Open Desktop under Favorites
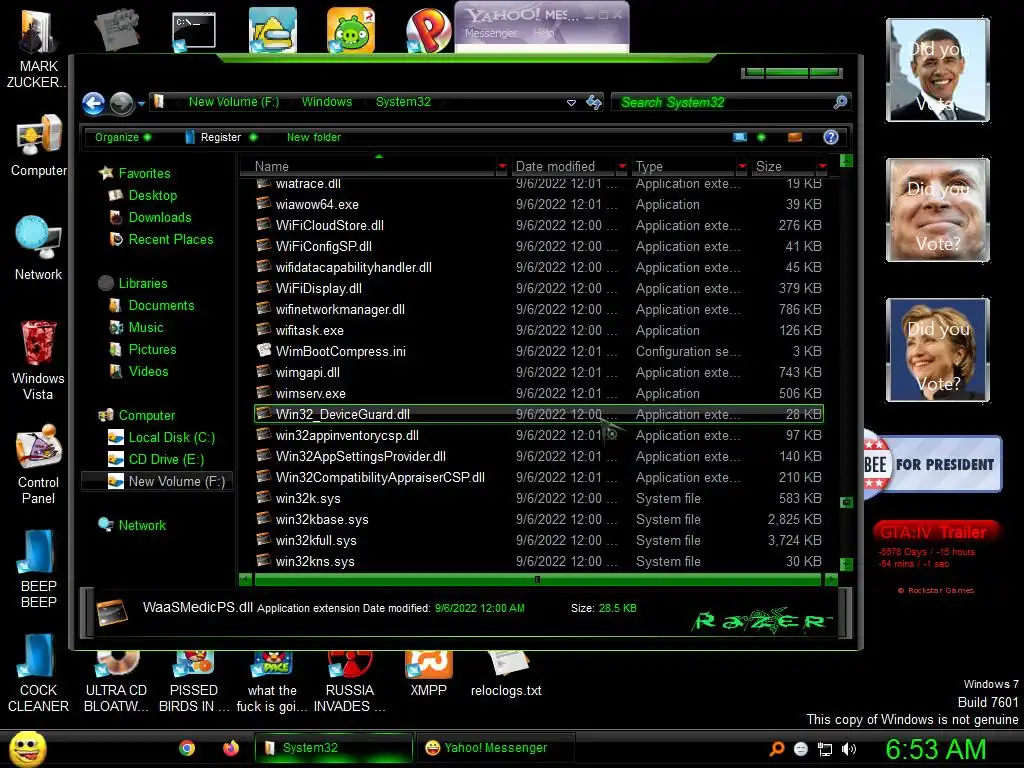Screen dimensions: 1024x768 (152, 195)
